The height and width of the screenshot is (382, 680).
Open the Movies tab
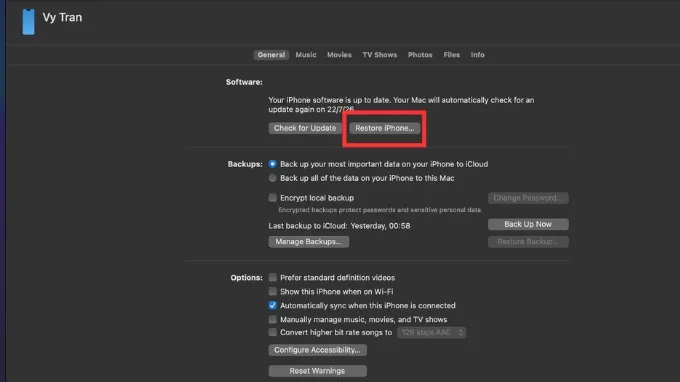pos(339,55)
